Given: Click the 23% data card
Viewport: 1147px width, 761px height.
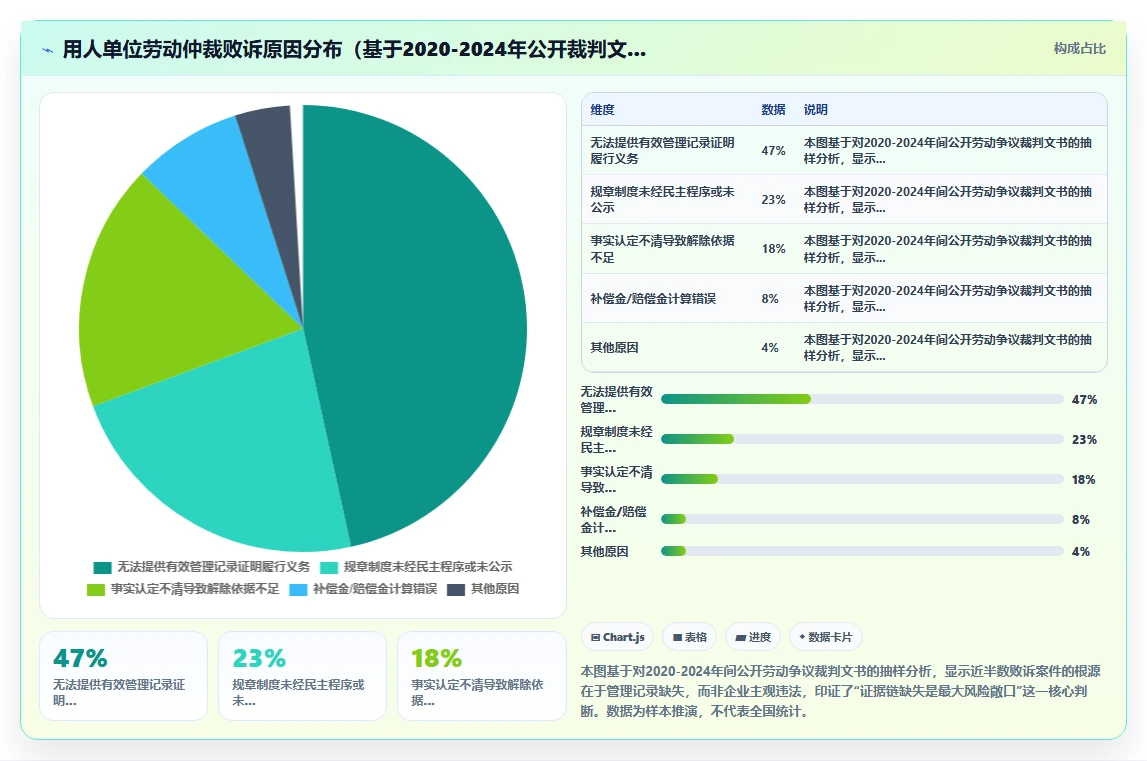Looking at the screenshot, I should pos(302,676).
